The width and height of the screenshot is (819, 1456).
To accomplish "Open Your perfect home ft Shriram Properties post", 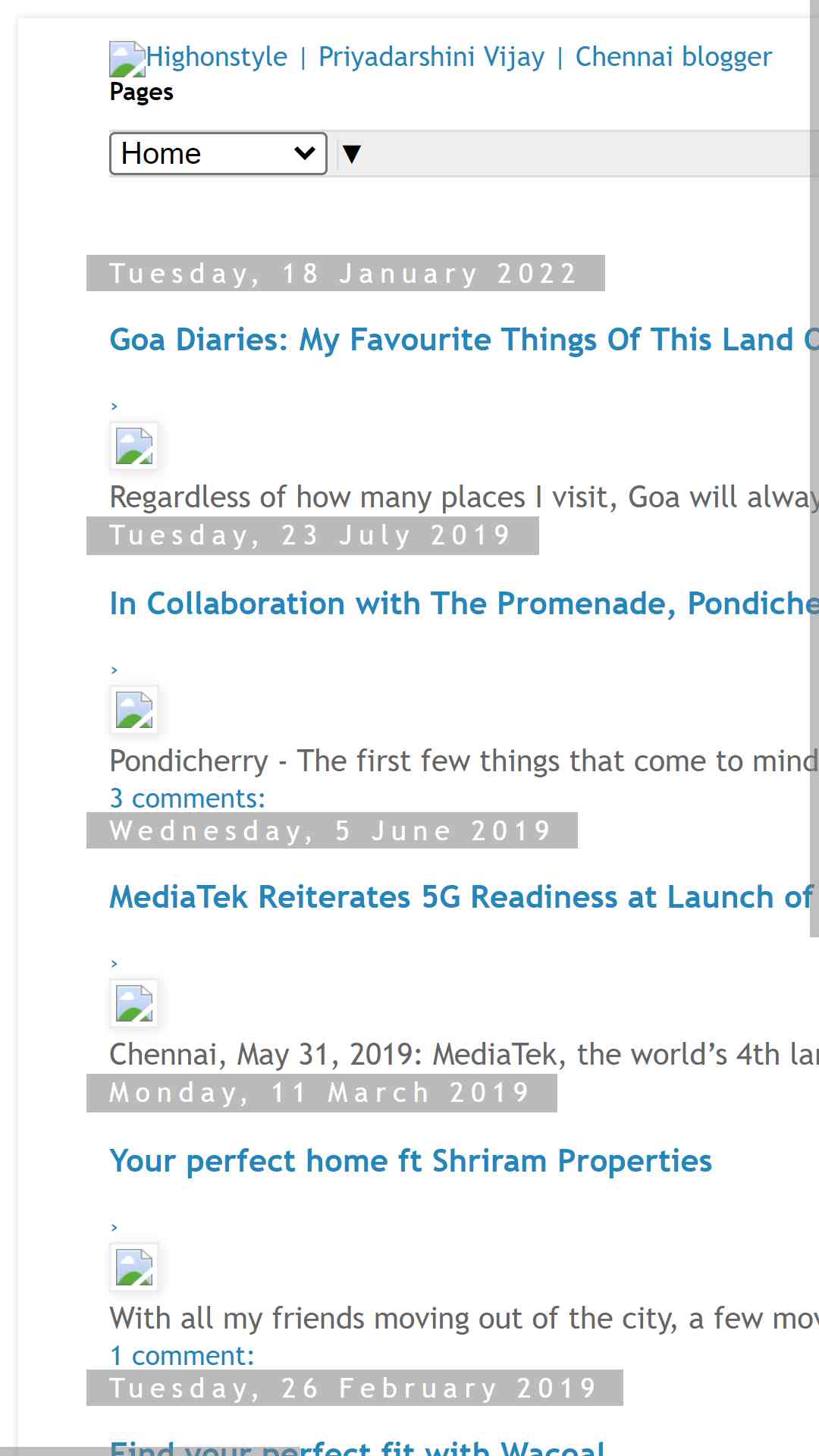I will [x=411, y=1161].
